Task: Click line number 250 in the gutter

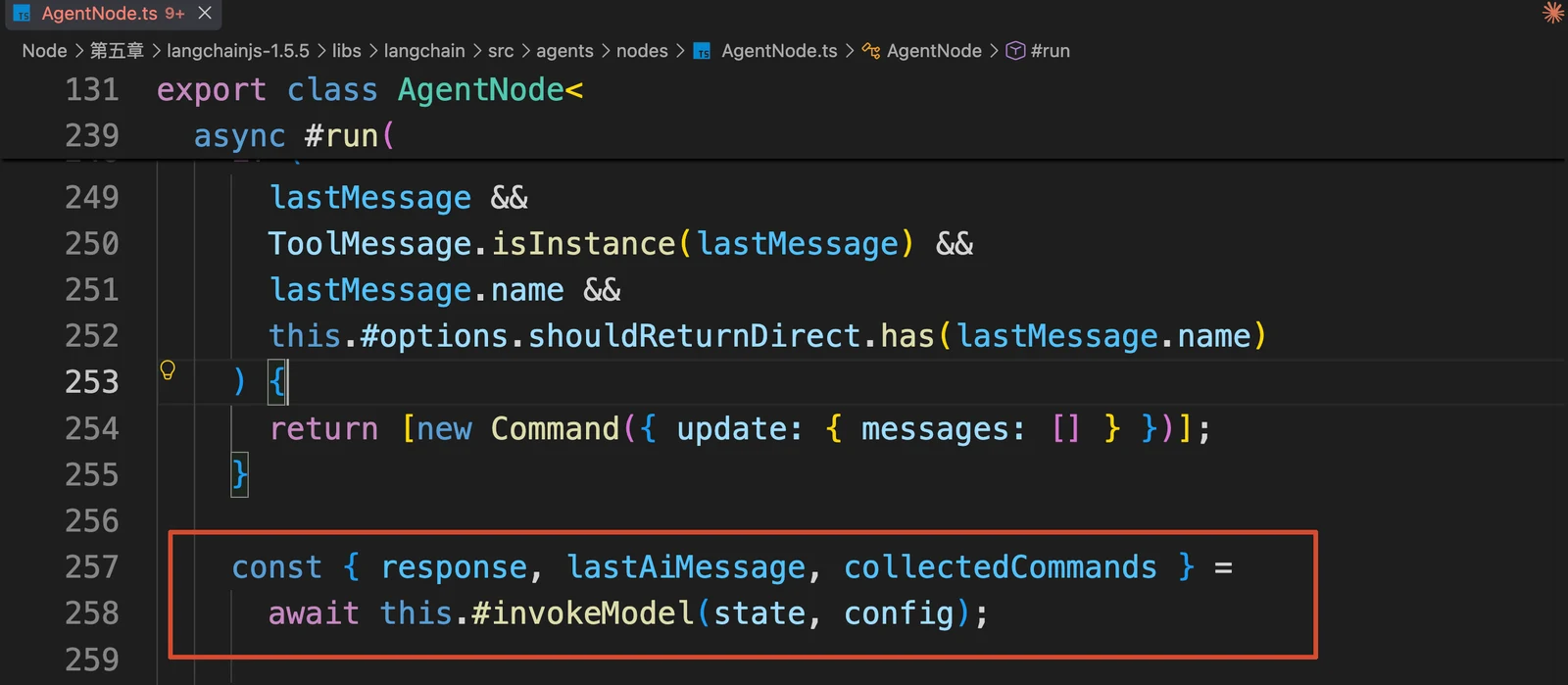Action: (92, 244)
